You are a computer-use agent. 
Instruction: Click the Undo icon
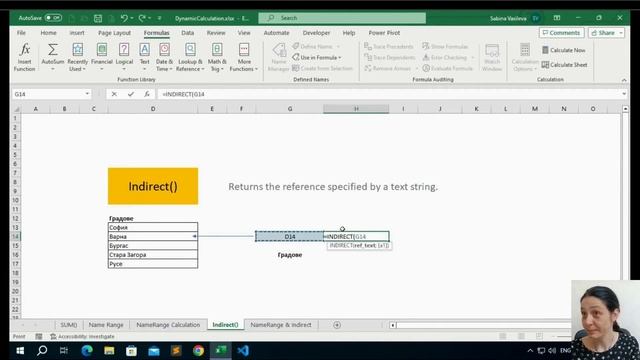tap(124, 18)
